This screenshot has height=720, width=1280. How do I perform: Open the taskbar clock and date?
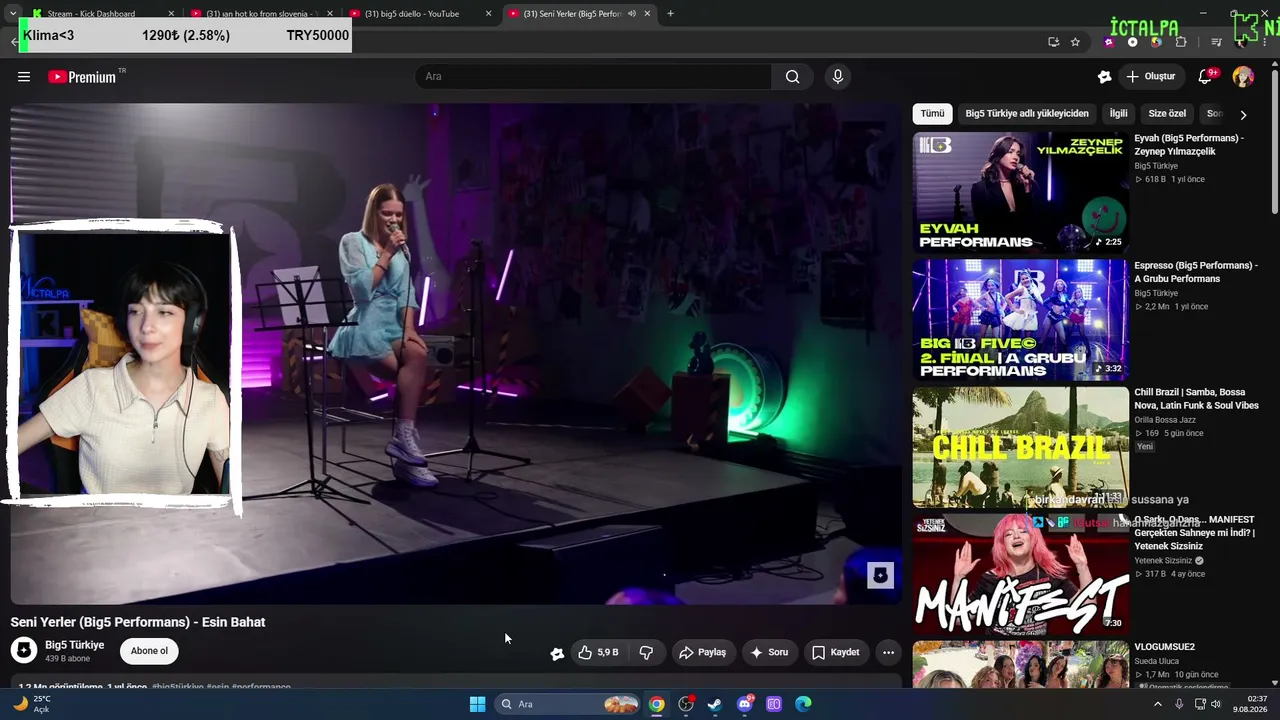point(1250,704)
